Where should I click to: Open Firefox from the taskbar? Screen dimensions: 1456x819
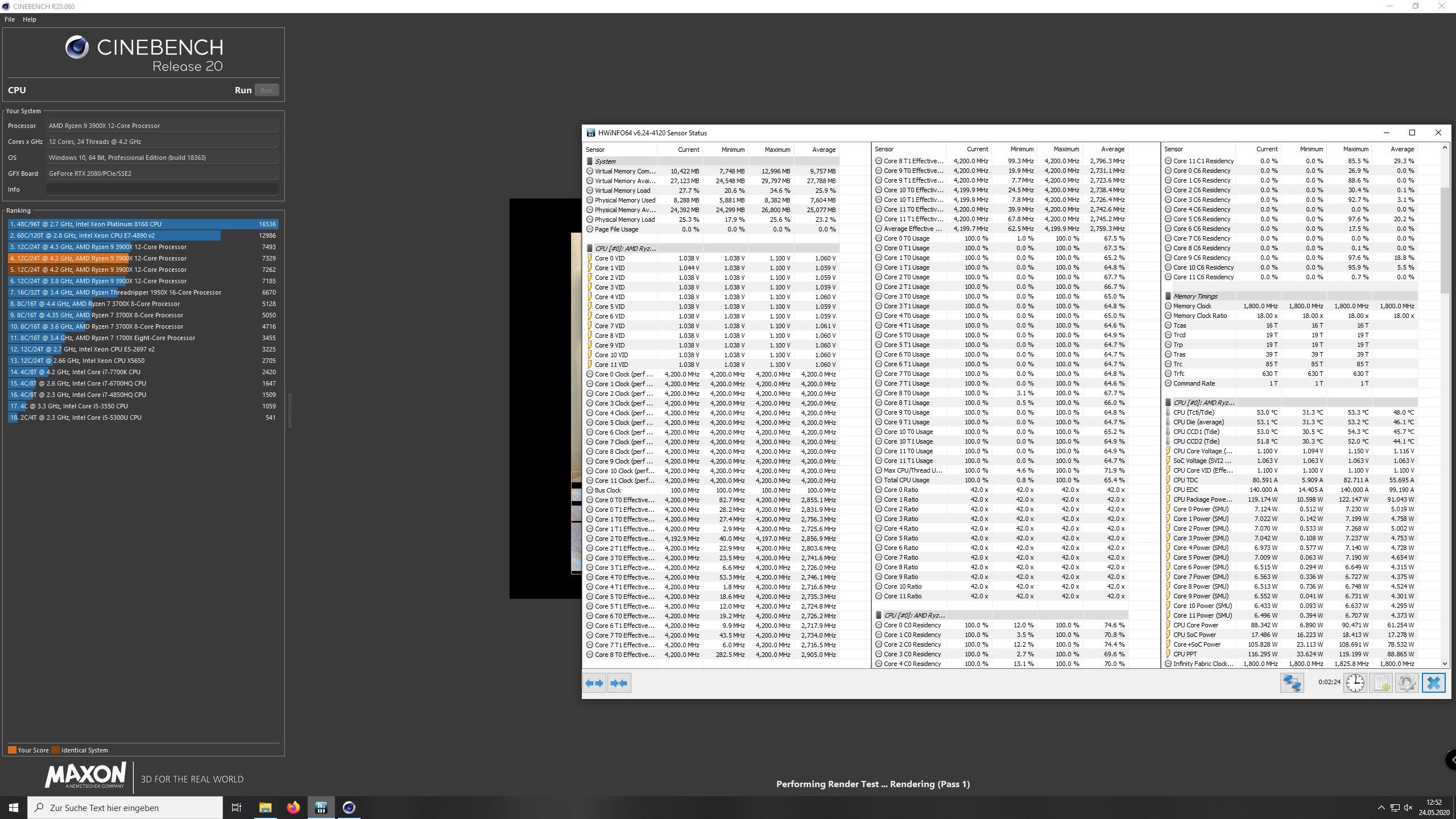(293, 808)
